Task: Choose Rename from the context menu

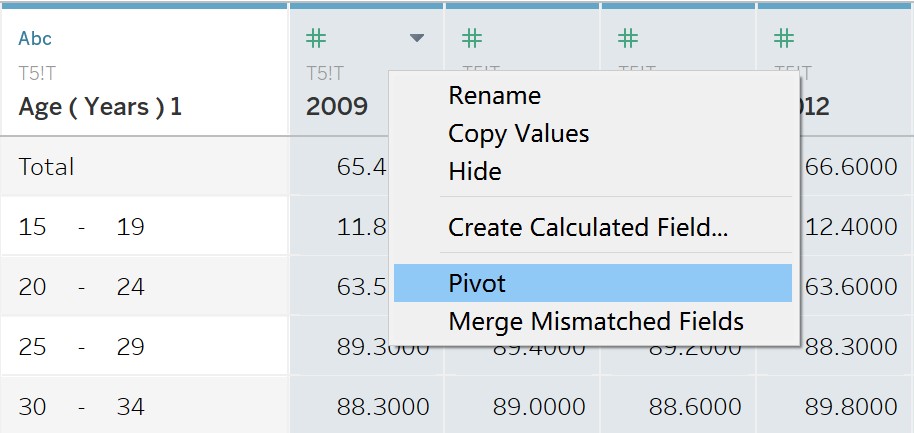Action: 494,96
